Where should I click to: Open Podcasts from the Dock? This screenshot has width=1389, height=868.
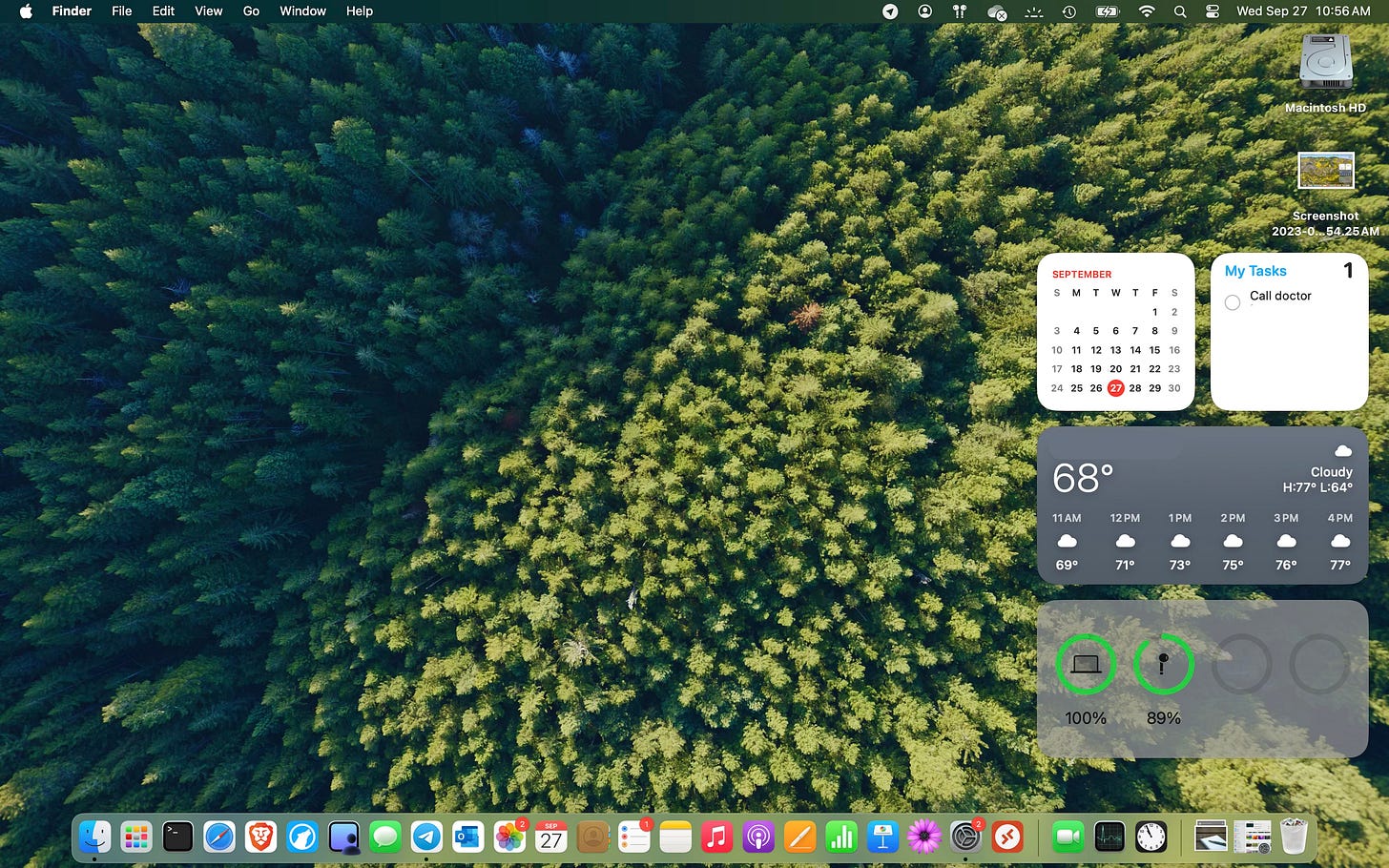[758, 837]
